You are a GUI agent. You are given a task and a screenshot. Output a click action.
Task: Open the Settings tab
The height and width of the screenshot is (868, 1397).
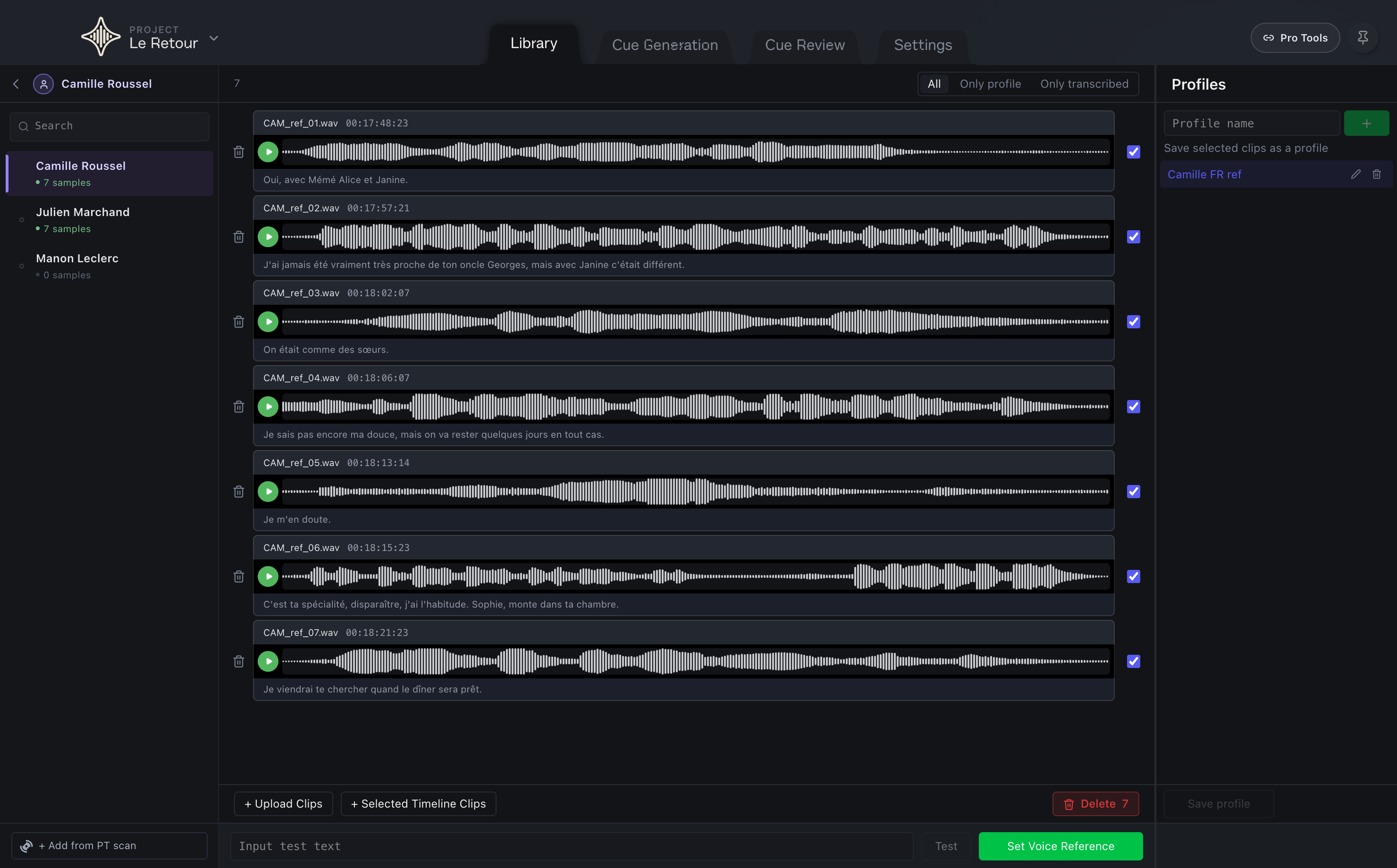pos(923,45)
